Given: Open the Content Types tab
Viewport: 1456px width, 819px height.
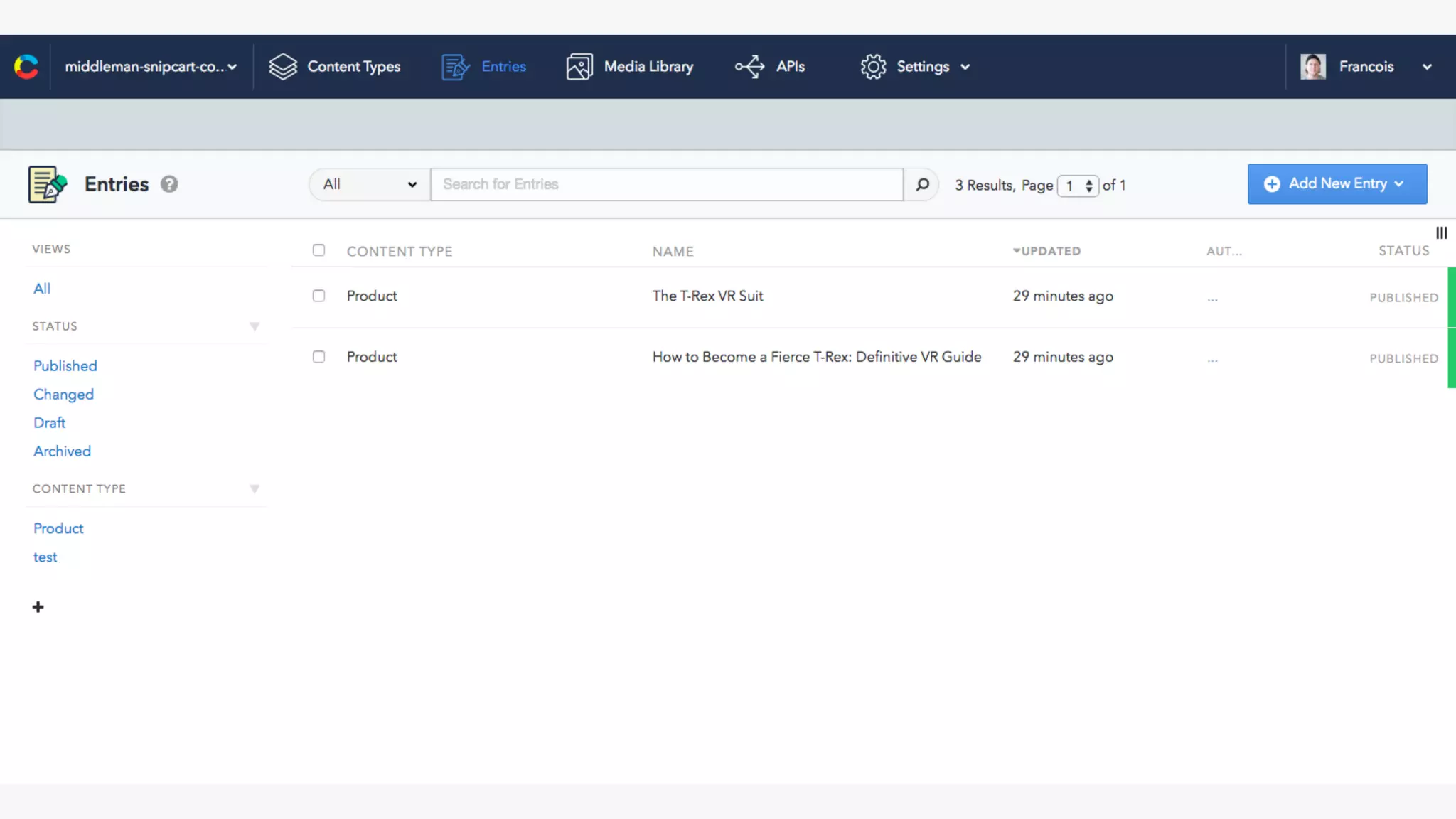Looking at the screenshot, I should click(x=335, y=67).
